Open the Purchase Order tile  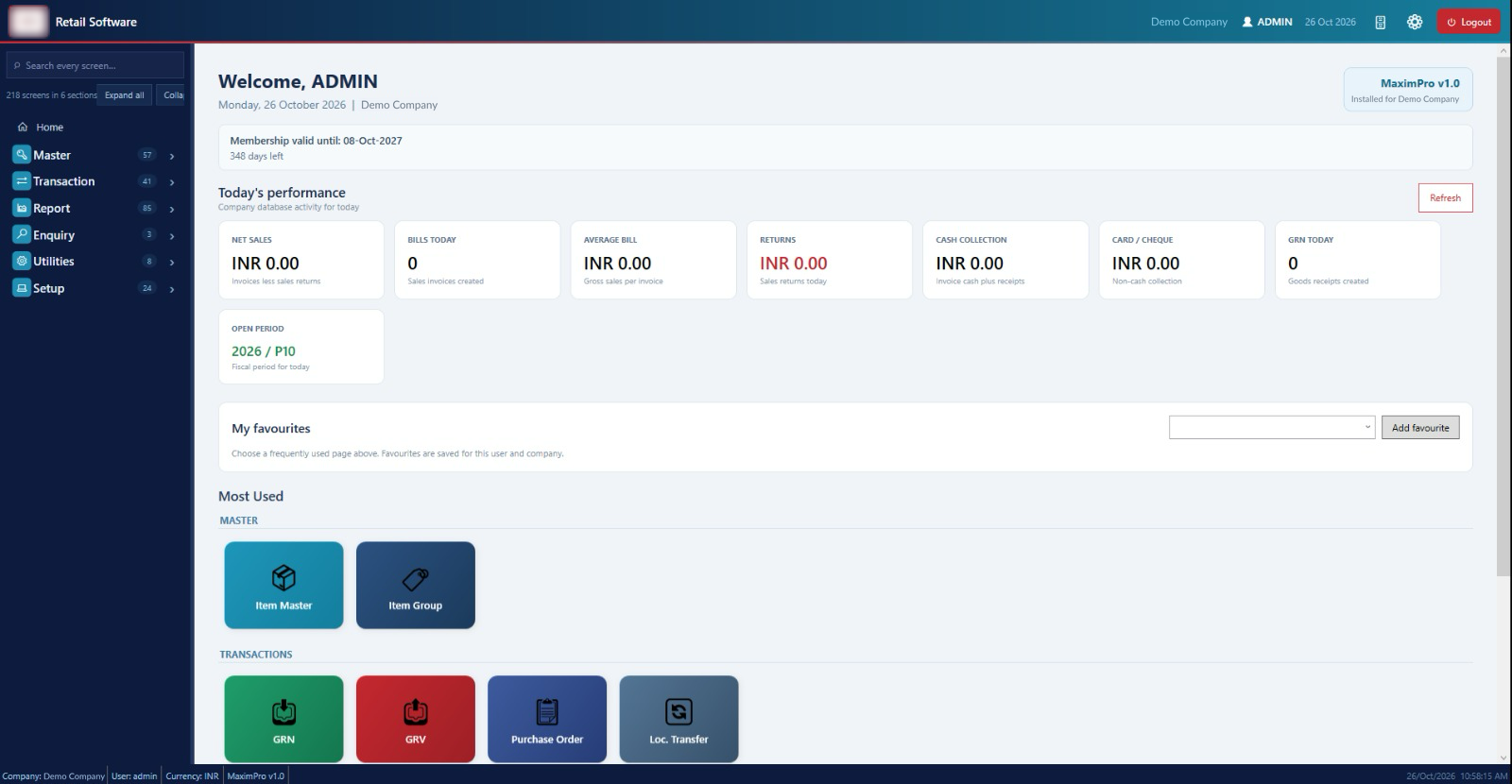pyautogui.click(x=547, y=719)
